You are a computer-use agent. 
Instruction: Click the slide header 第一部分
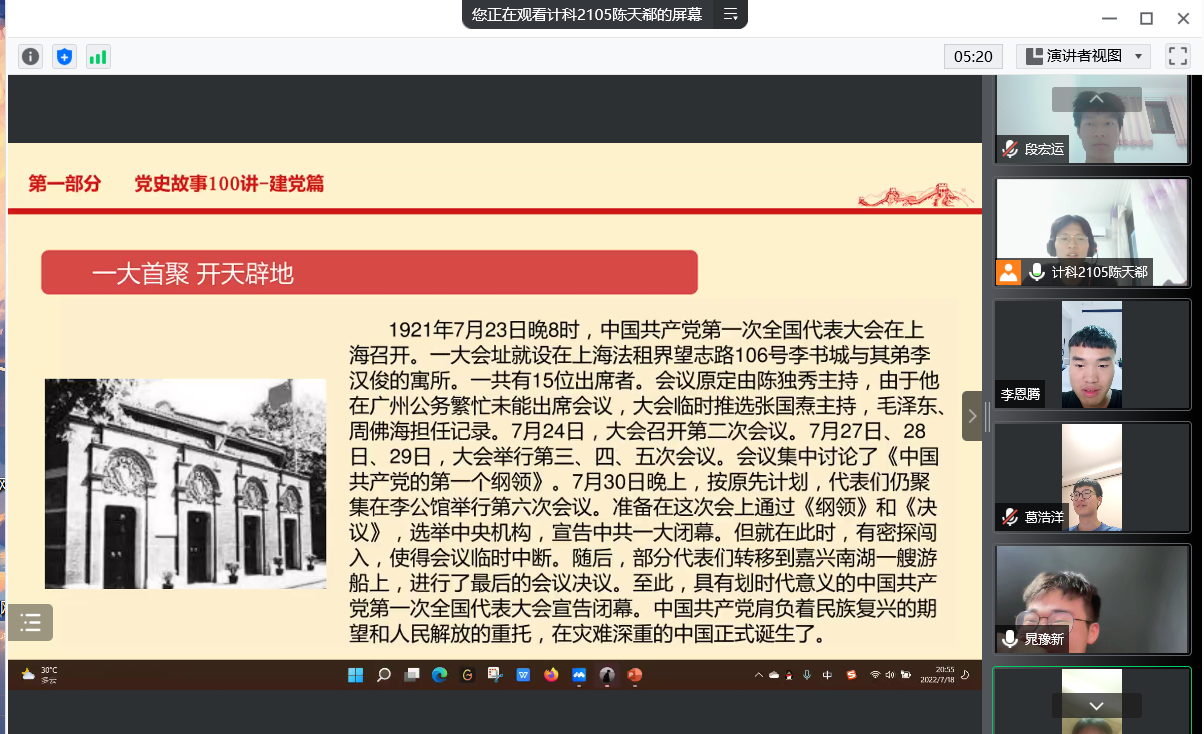[x=65, y=184]
